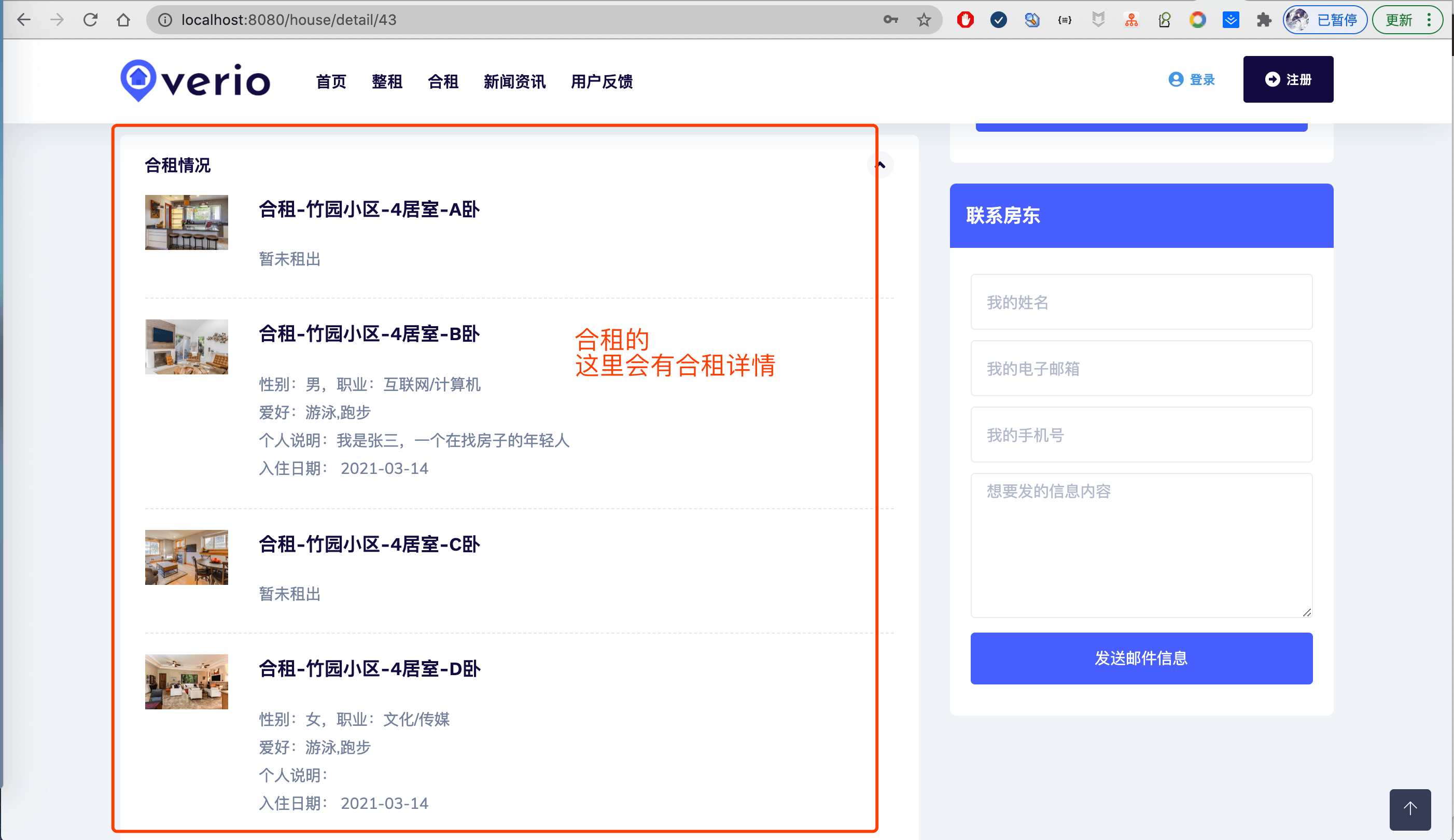Click the red hand adblock extension icon

[965, 20]
